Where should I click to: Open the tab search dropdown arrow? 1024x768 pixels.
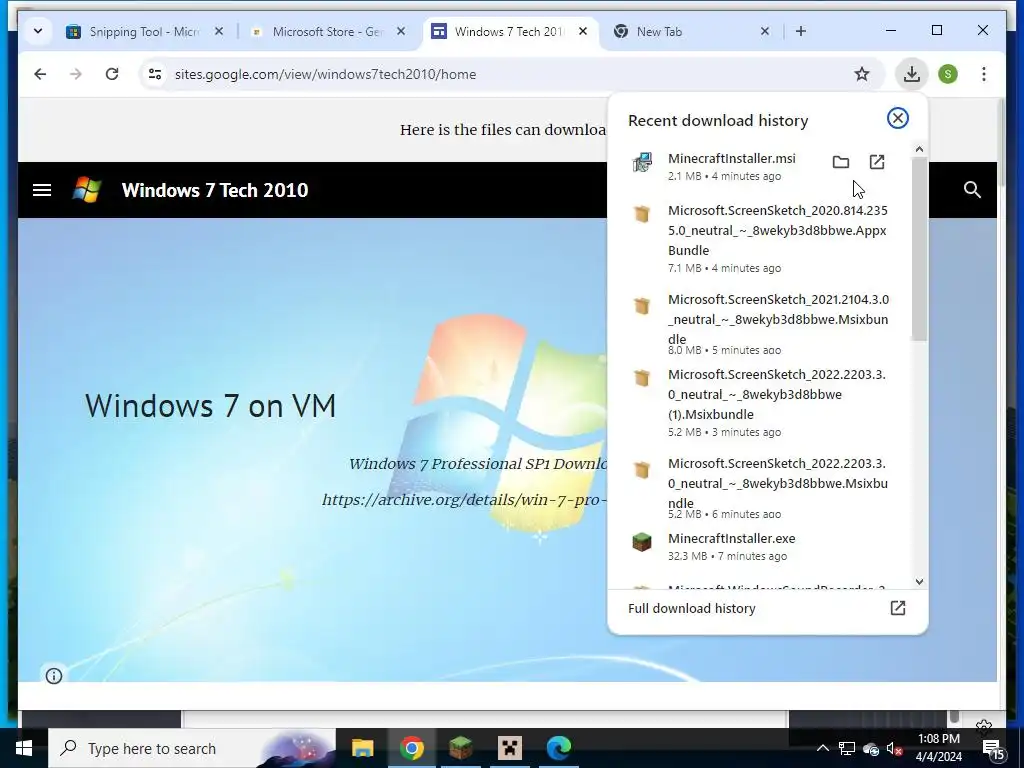(38, 31)
